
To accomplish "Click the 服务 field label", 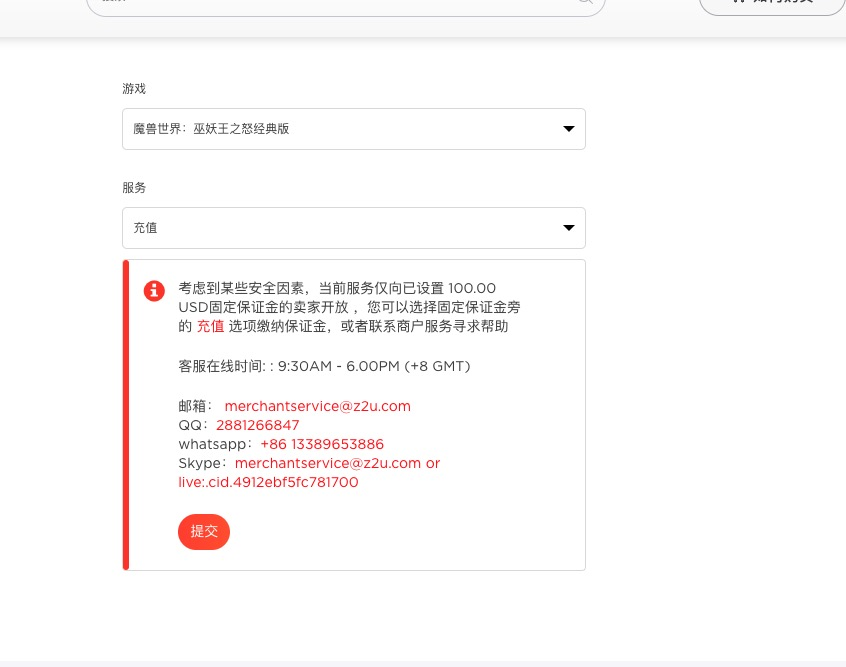I will [x=134, y=188].
